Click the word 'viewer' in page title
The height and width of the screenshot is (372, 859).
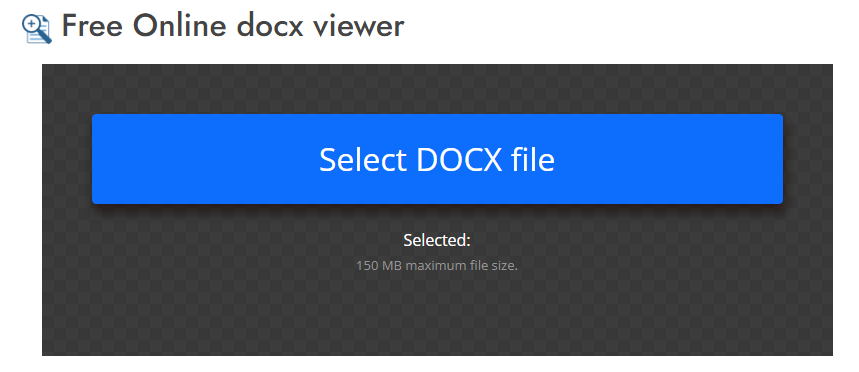357,27
